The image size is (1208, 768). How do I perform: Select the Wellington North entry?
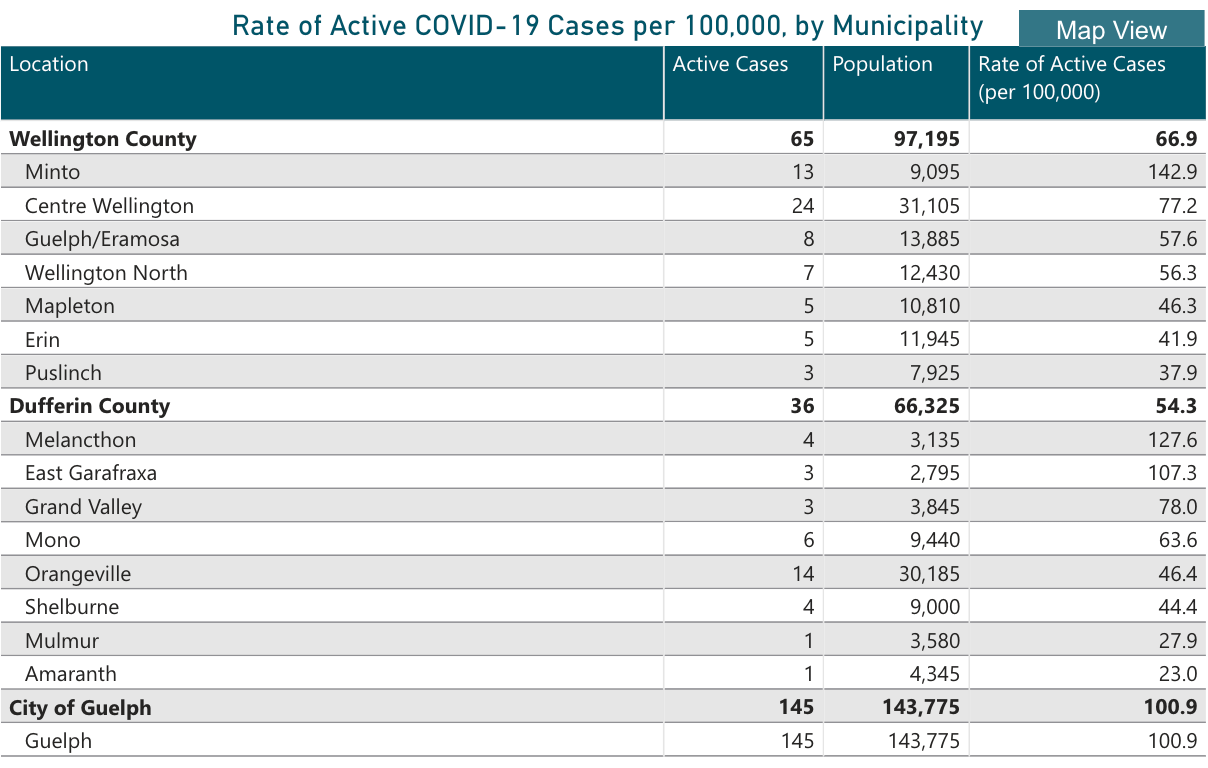(x=106, y=273)
